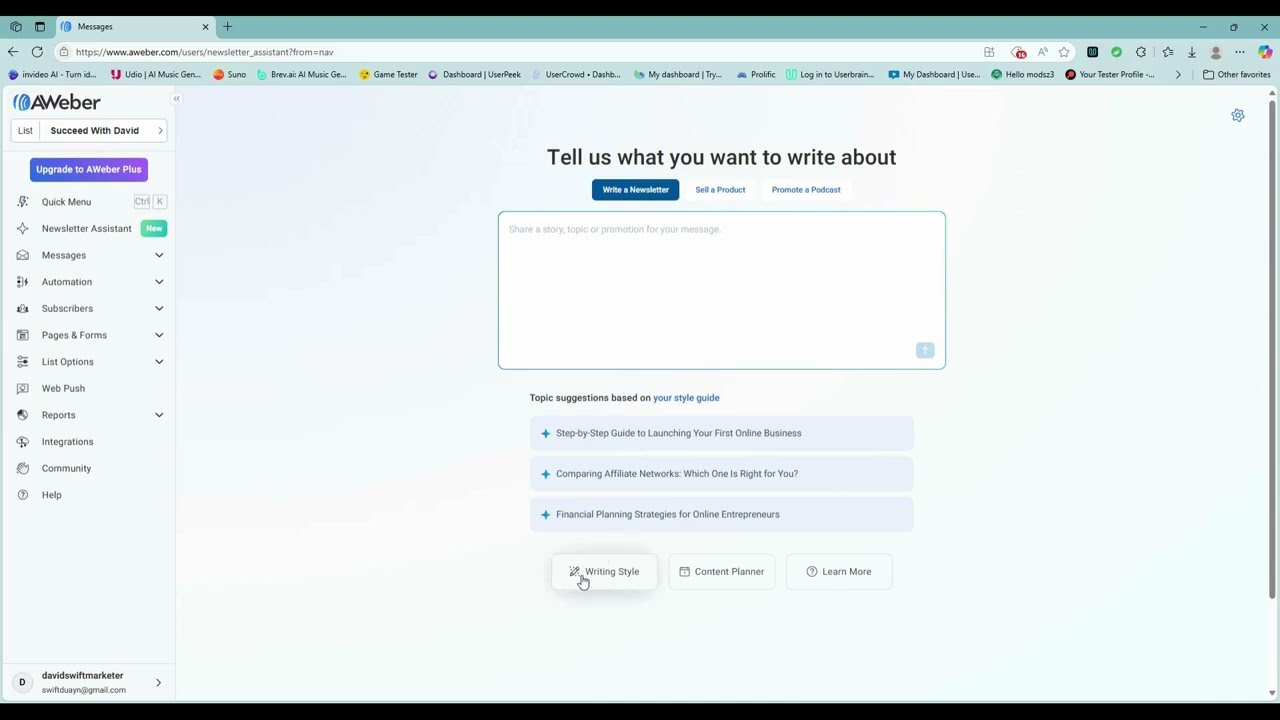Viewport: 1280px width, 720px height.
Task: Expand the Automation menu chevron
Action: 159,282
